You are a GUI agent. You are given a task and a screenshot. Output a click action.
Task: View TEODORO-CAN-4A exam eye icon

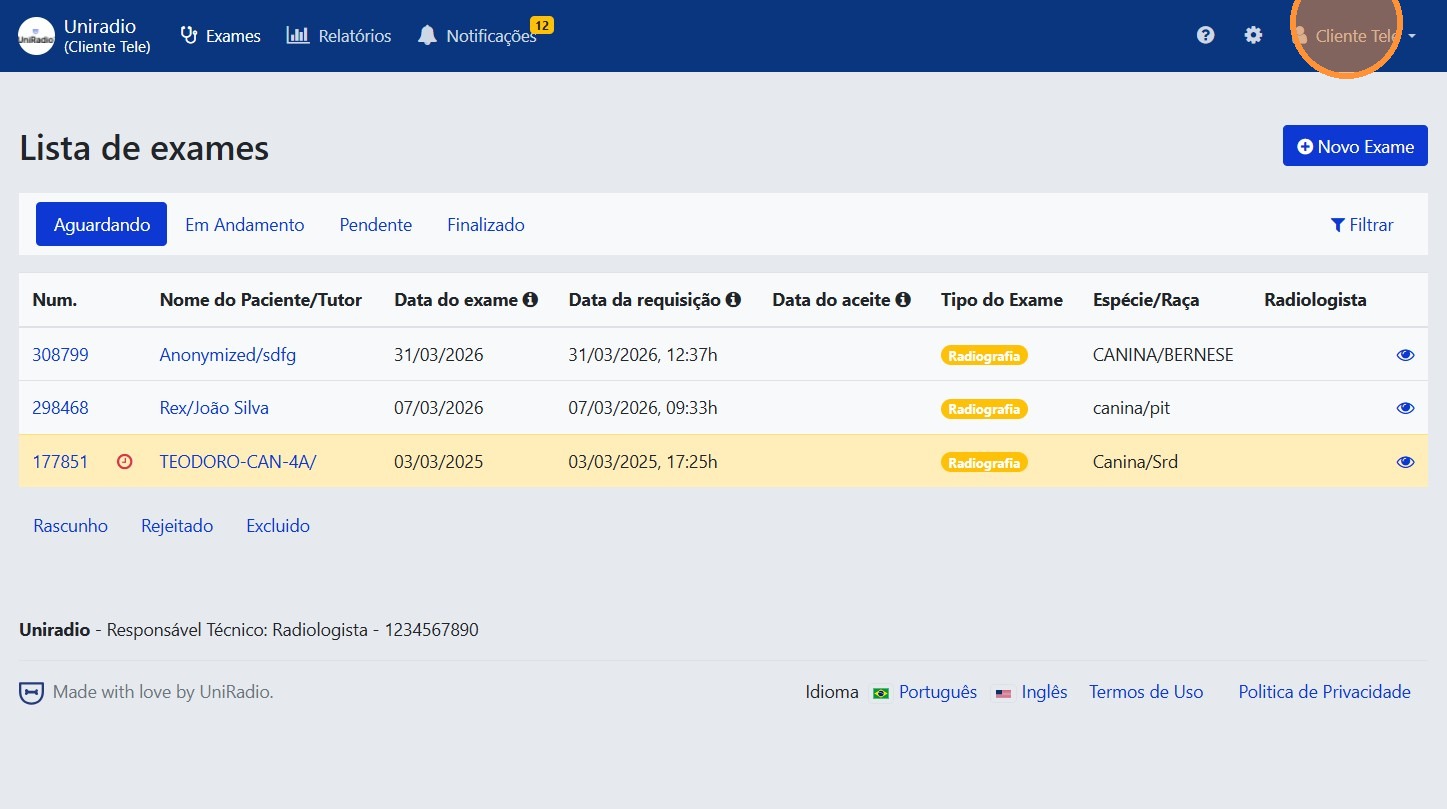pos(1405,462)
